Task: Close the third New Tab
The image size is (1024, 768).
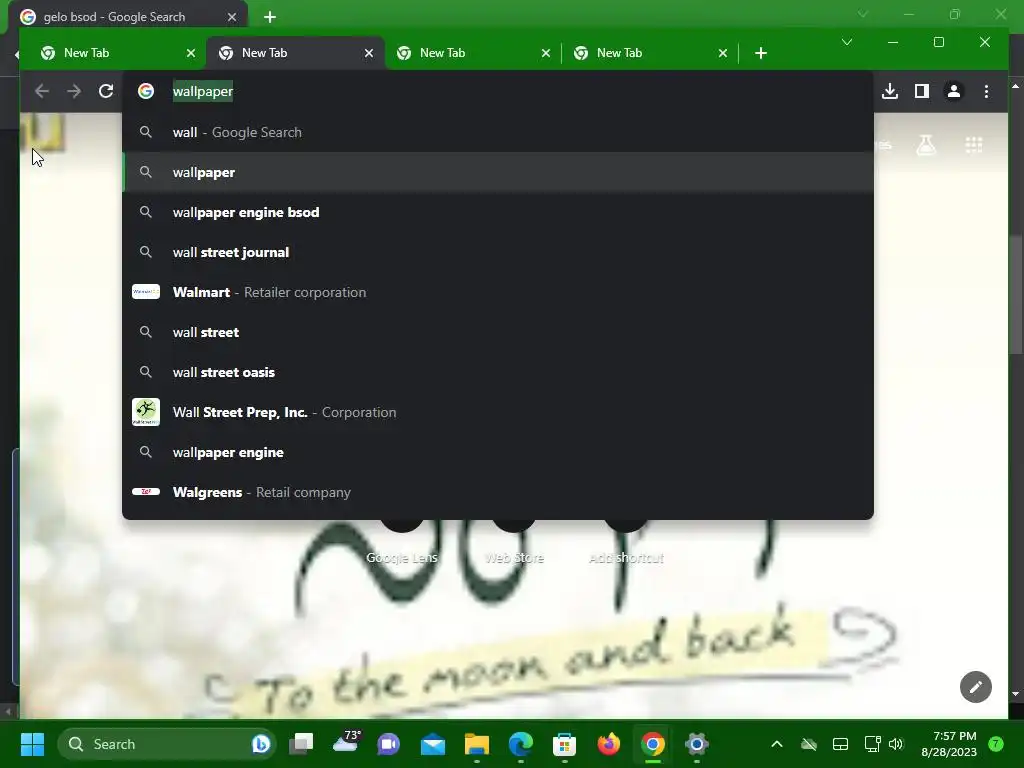Action: point(546,53)
